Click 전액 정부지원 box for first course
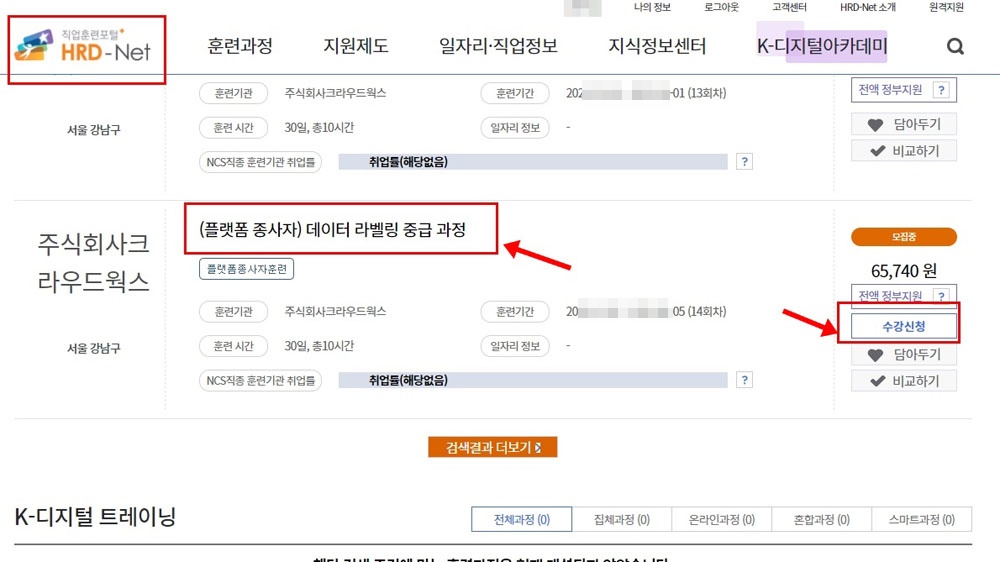This screenshot has height=562, width=1000. (x=904, y=90)
